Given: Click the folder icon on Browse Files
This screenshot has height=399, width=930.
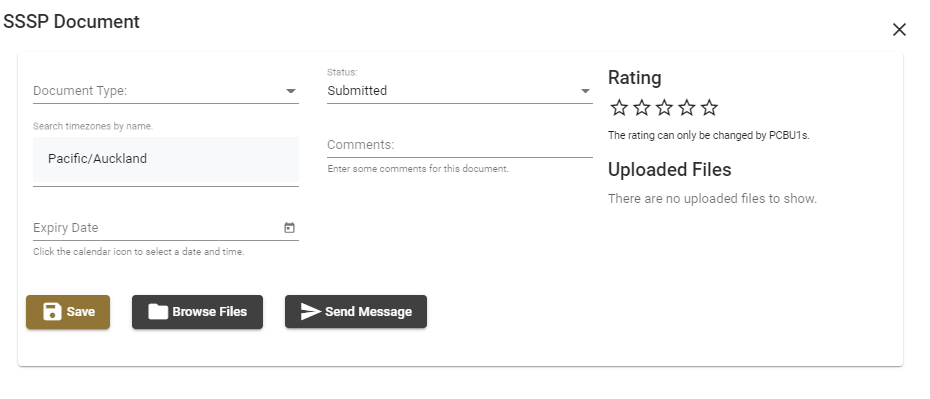Looking at the screenshot, I should click(158, 311).
